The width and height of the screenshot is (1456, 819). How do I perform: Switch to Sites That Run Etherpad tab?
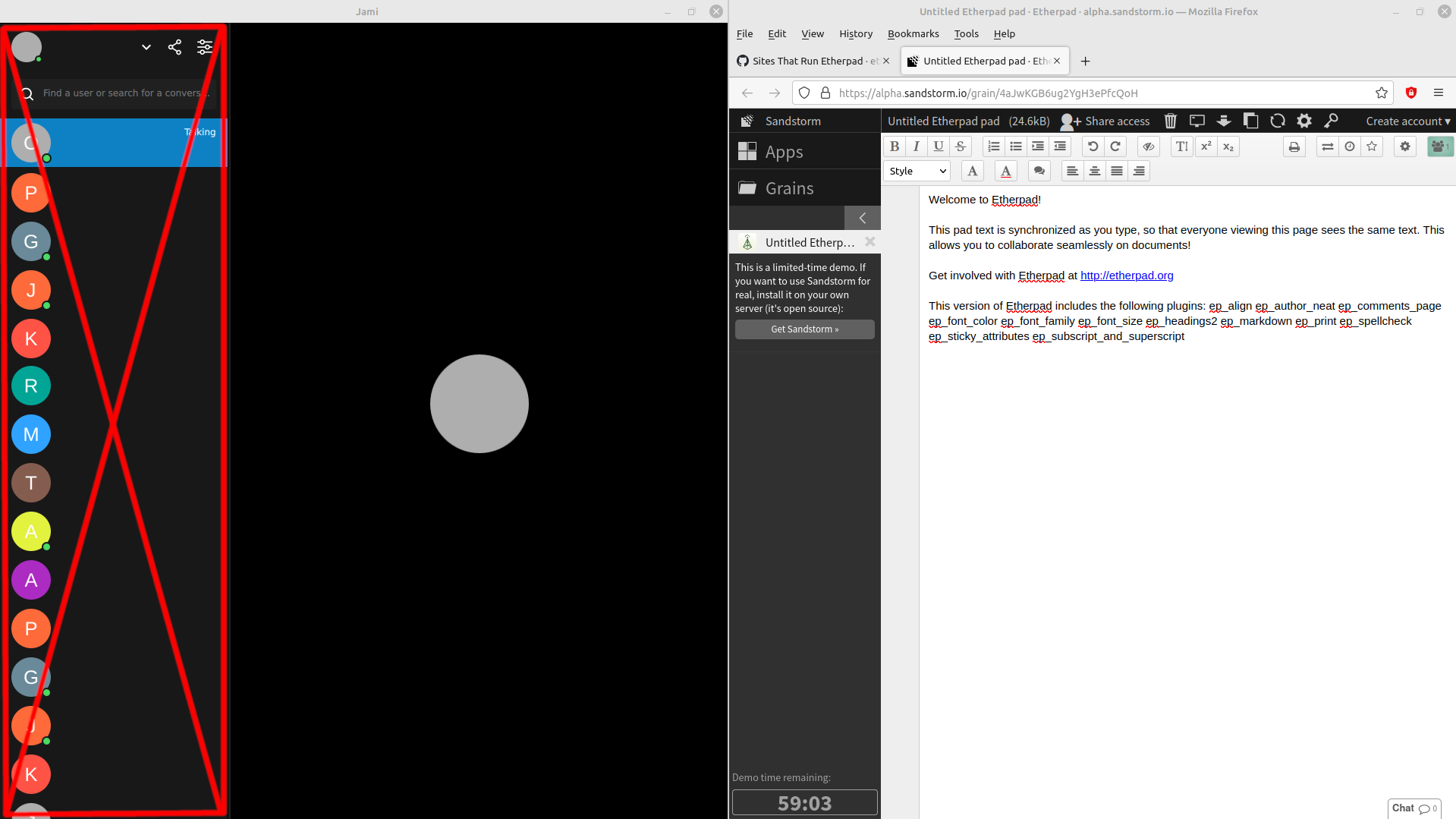point(813,61)
